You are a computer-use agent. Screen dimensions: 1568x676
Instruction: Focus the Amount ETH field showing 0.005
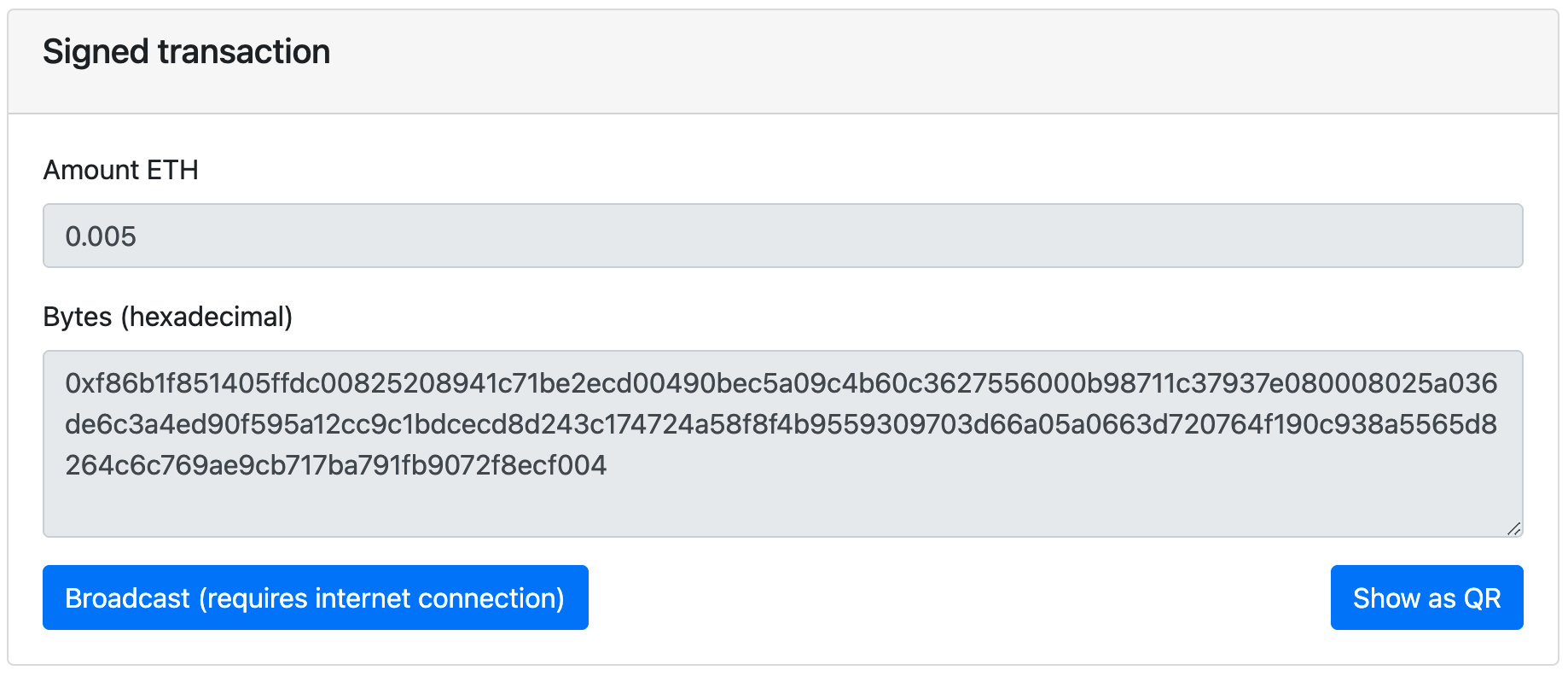tap(783, 236)
